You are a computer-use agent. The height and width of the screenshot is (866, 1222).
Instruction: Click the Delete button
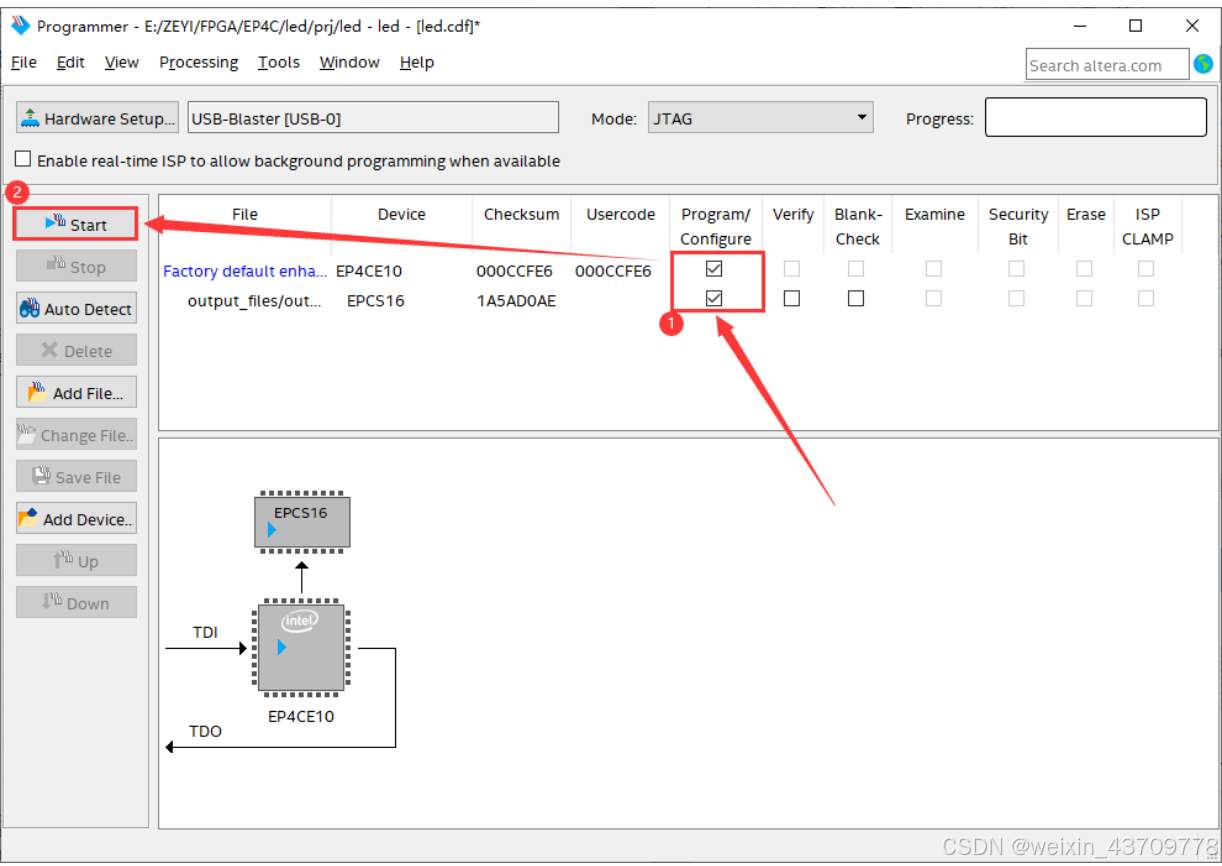[76, 351]
